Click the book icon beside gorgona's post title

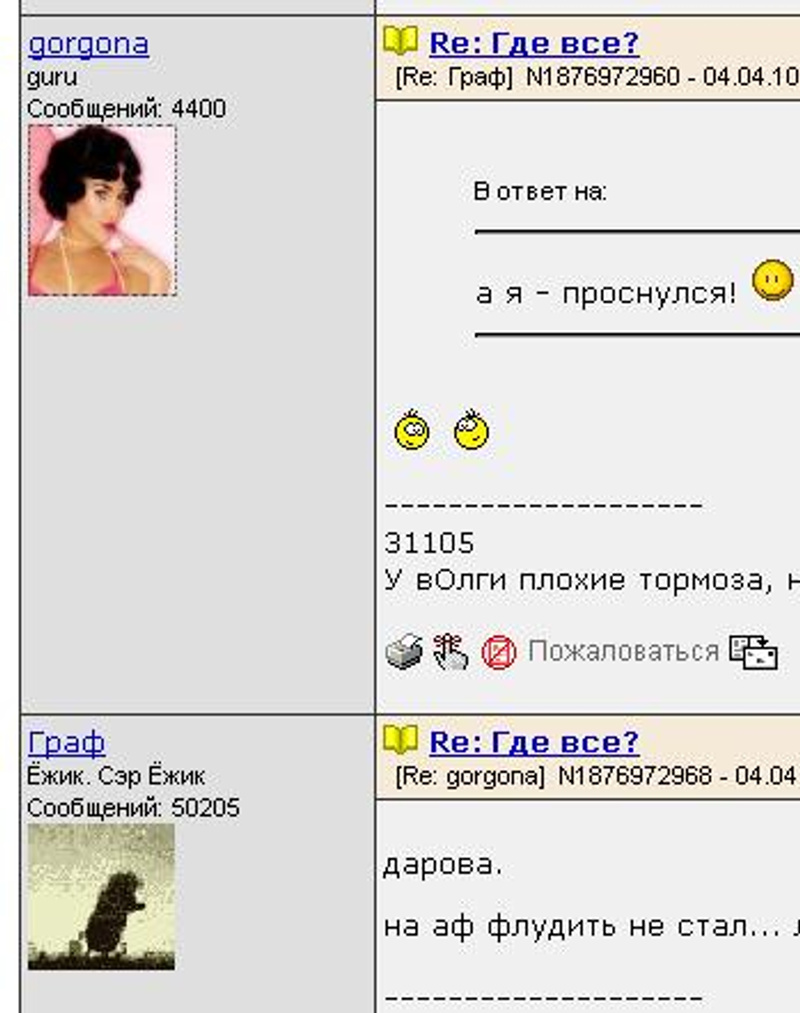point(401,41)
